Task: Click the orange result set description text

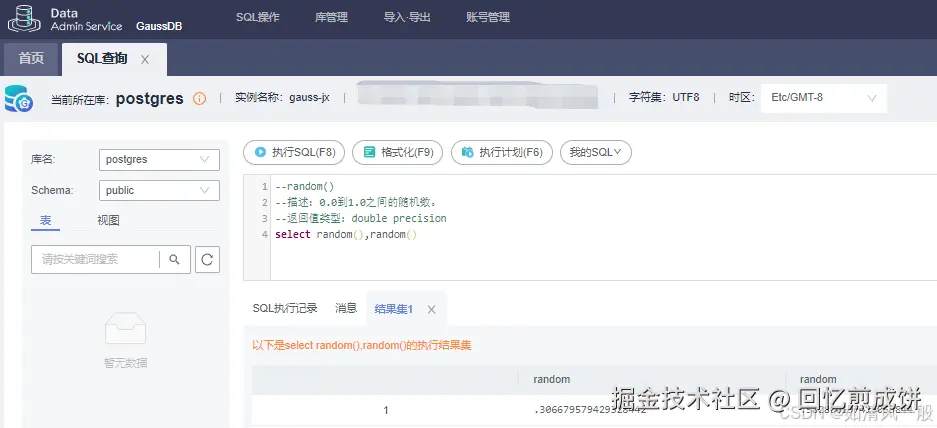Action: tap(362, 346)
